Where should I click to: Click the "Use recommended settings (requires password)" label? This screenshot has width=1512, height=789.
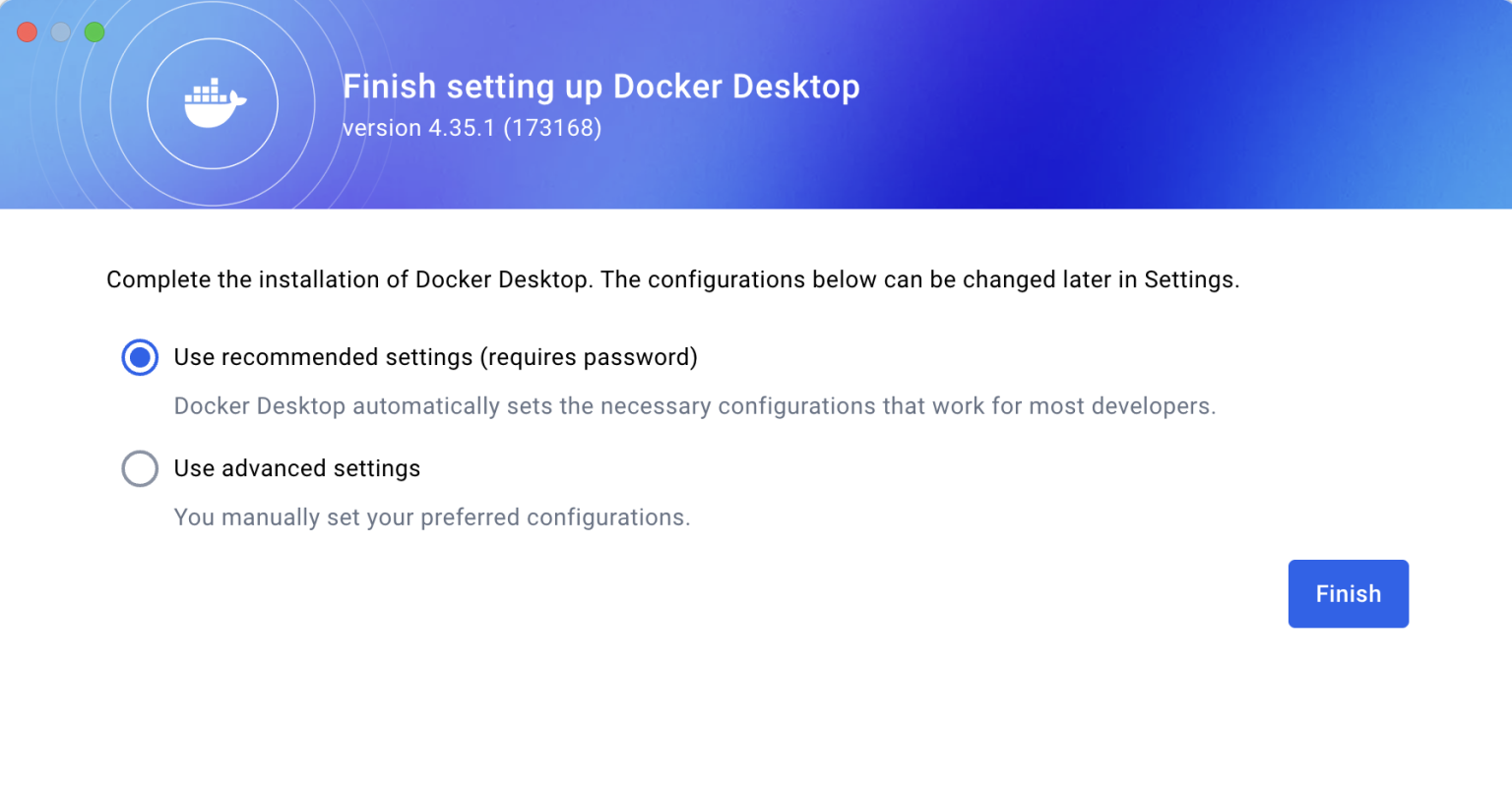[x=435, y=357]
